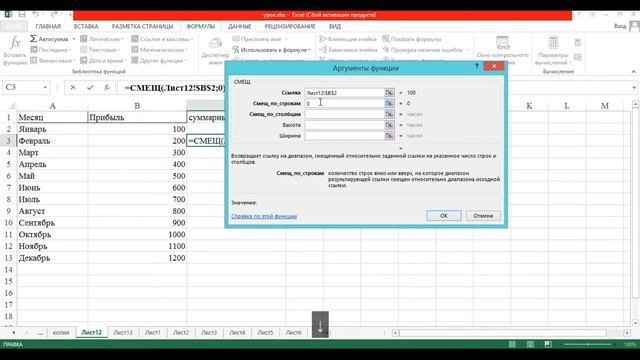Open the Name Box dropdown showing C3
The height and width of the screenshot is (360, 640).
(x=45, y=87)
